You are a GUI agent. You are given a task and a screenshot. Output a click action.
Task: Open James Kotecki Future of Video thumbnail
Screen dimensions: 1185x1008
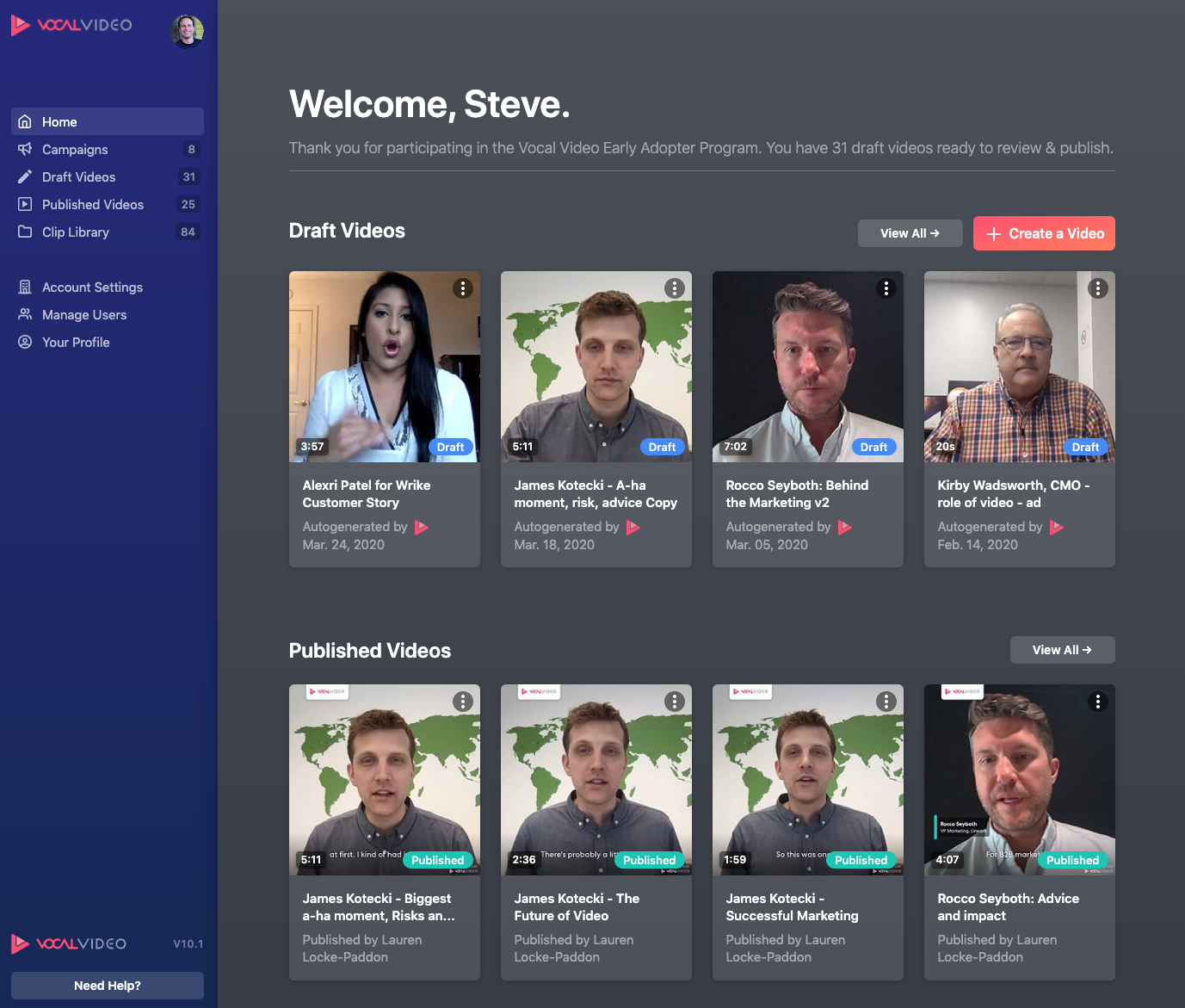(x=596, y=780)
